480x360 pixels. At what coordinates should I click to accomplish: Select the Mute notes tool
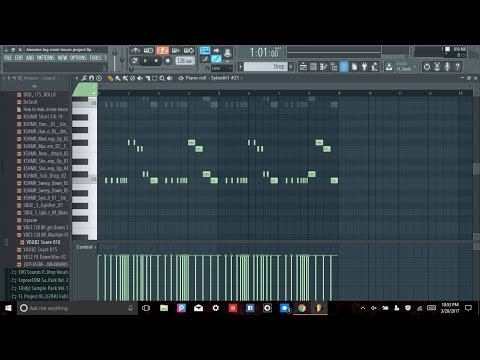[140, 78]
